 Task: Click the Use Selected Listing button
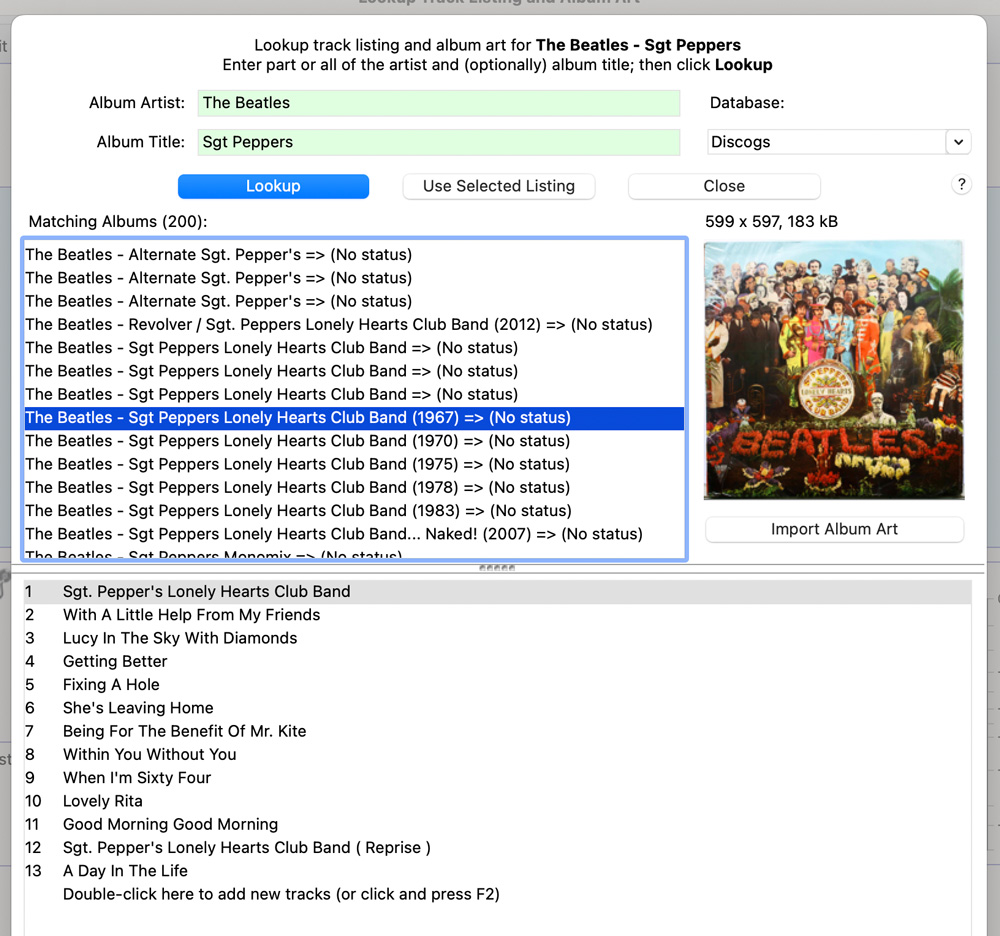point(498,186)
